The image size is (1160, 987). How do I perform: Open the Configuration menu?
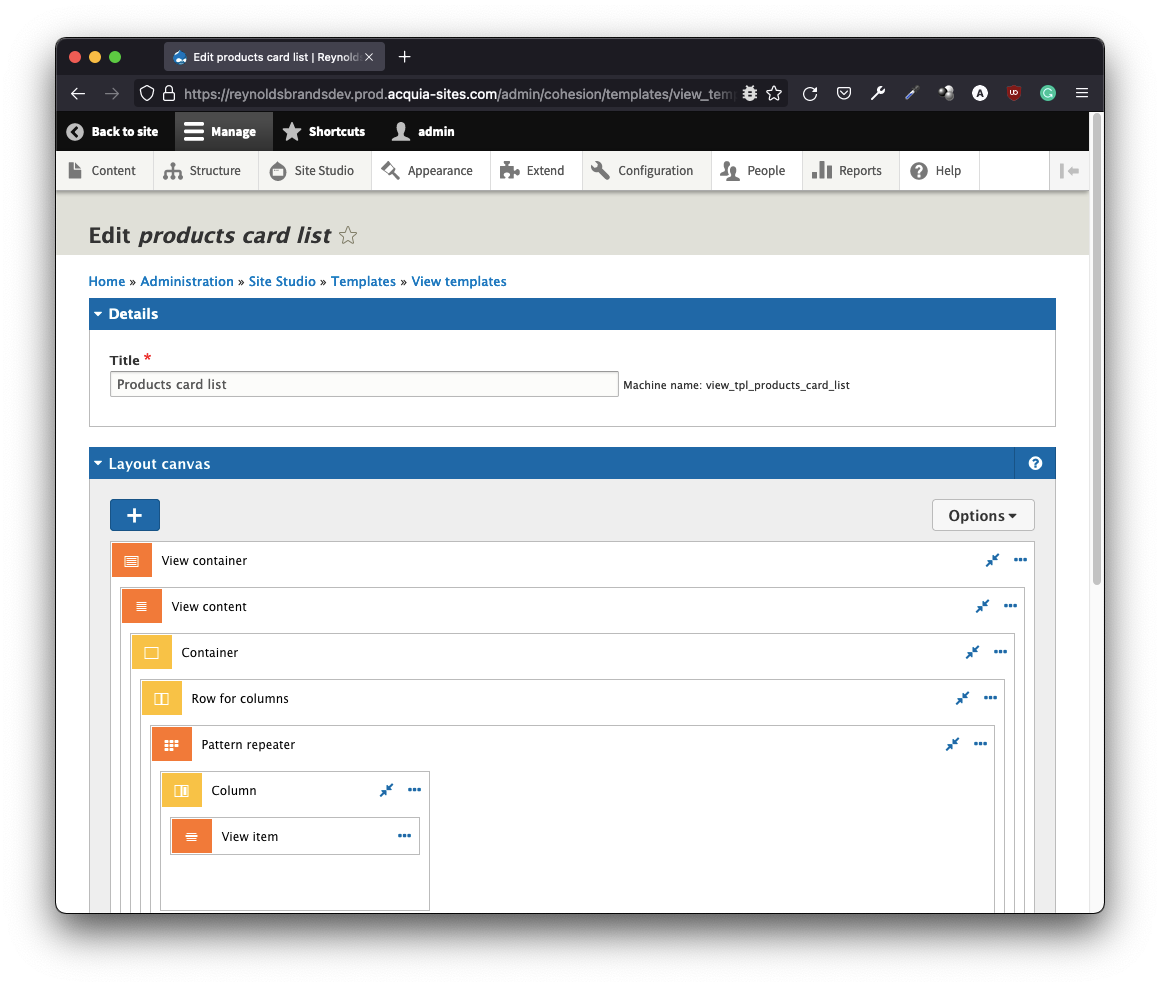(x=643, y=171)
